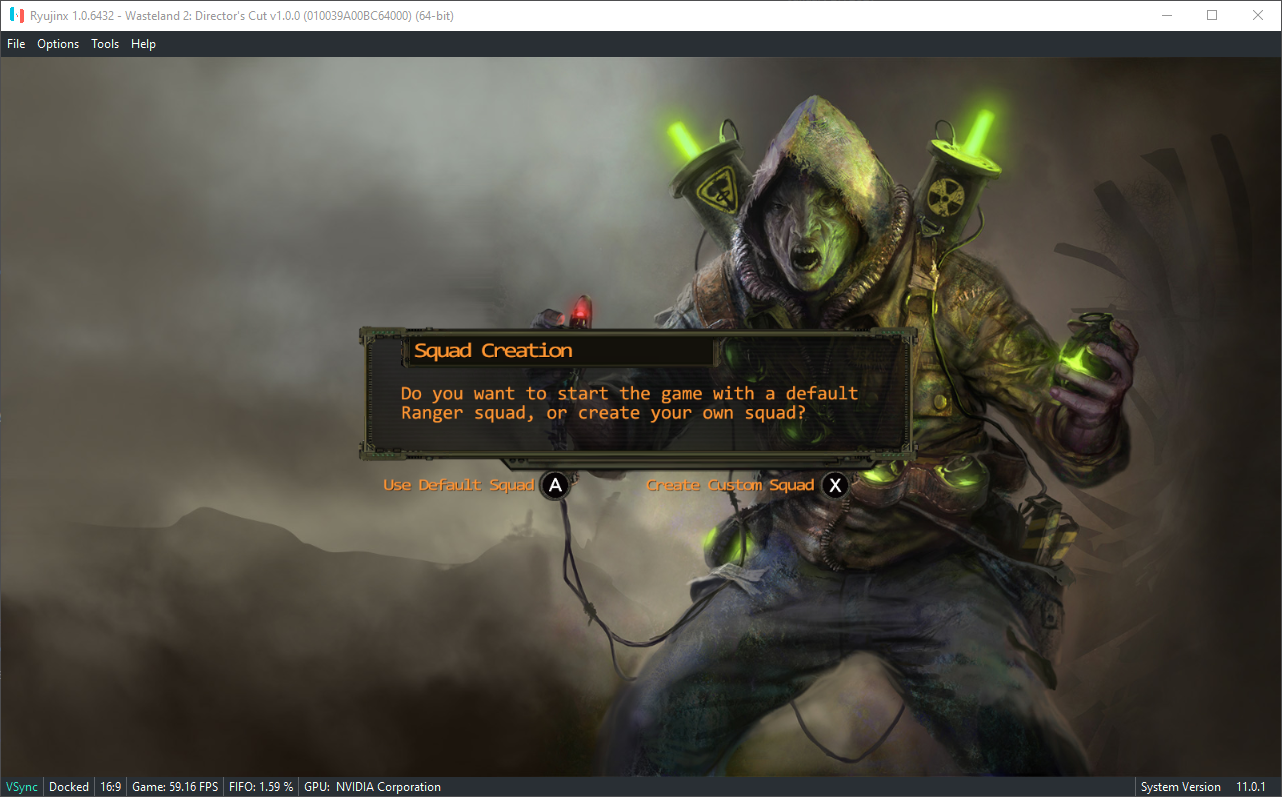Screen dimensions: 1282x797
Task: Toggle VSync in the status bar
Action: (22, 787)
